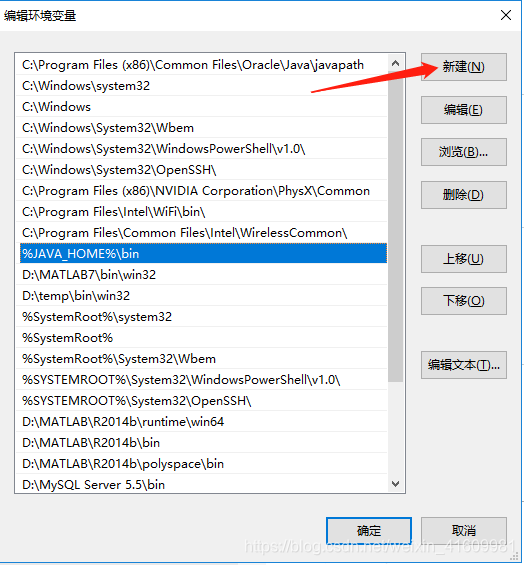Select the C:\Windows entry

pyautogui.click(x=201, y=107)
